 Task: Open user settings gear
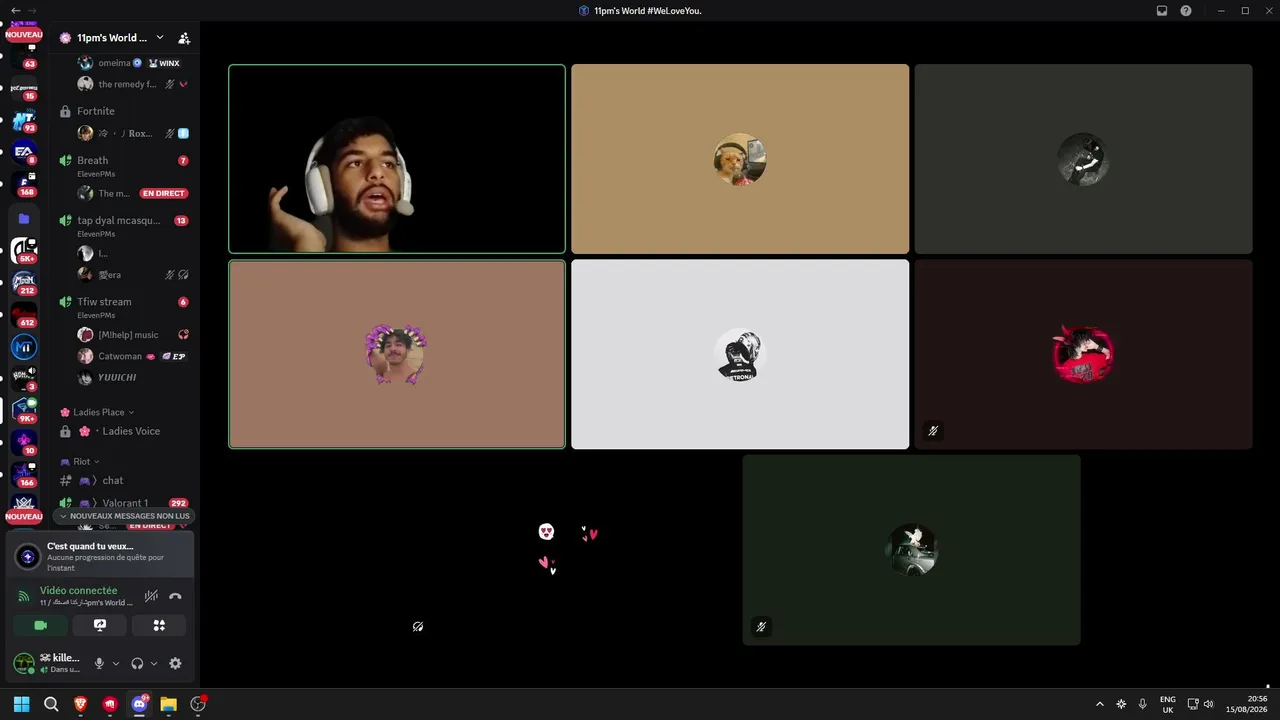pos(175,663)
